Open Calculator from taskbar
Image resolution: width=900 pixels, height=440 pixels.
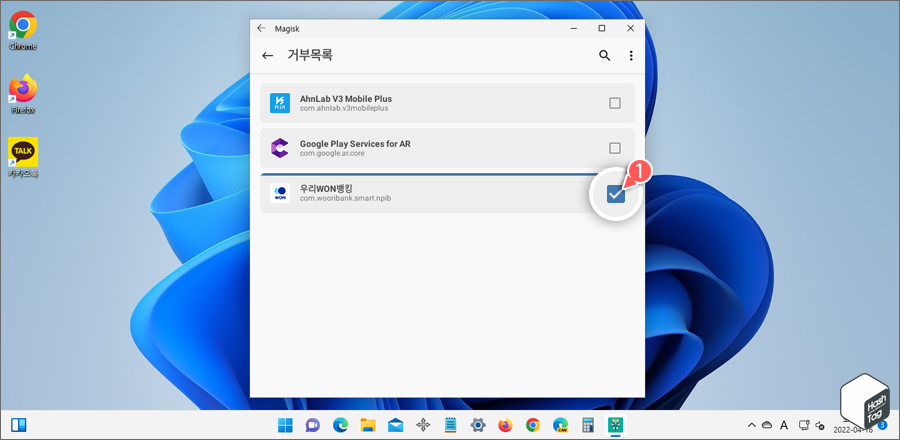point(588,425)
